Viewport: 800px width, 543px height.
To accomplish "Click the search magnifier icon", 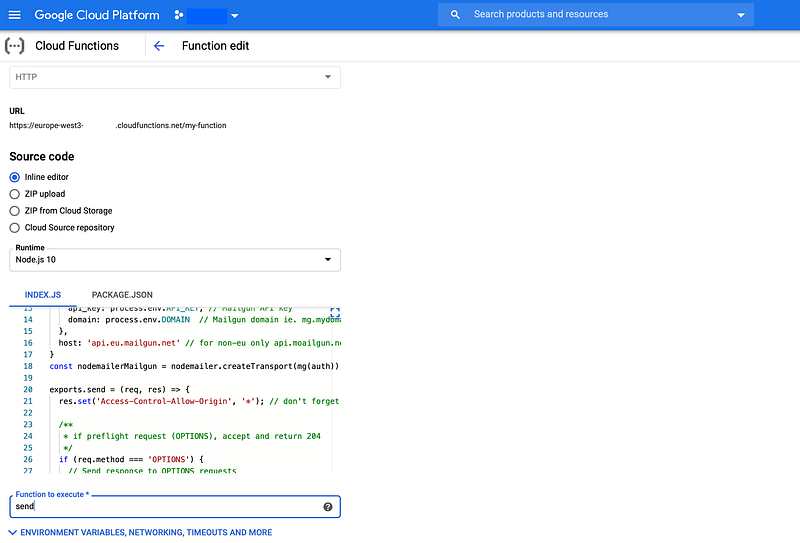I will (x=455, y=15).
